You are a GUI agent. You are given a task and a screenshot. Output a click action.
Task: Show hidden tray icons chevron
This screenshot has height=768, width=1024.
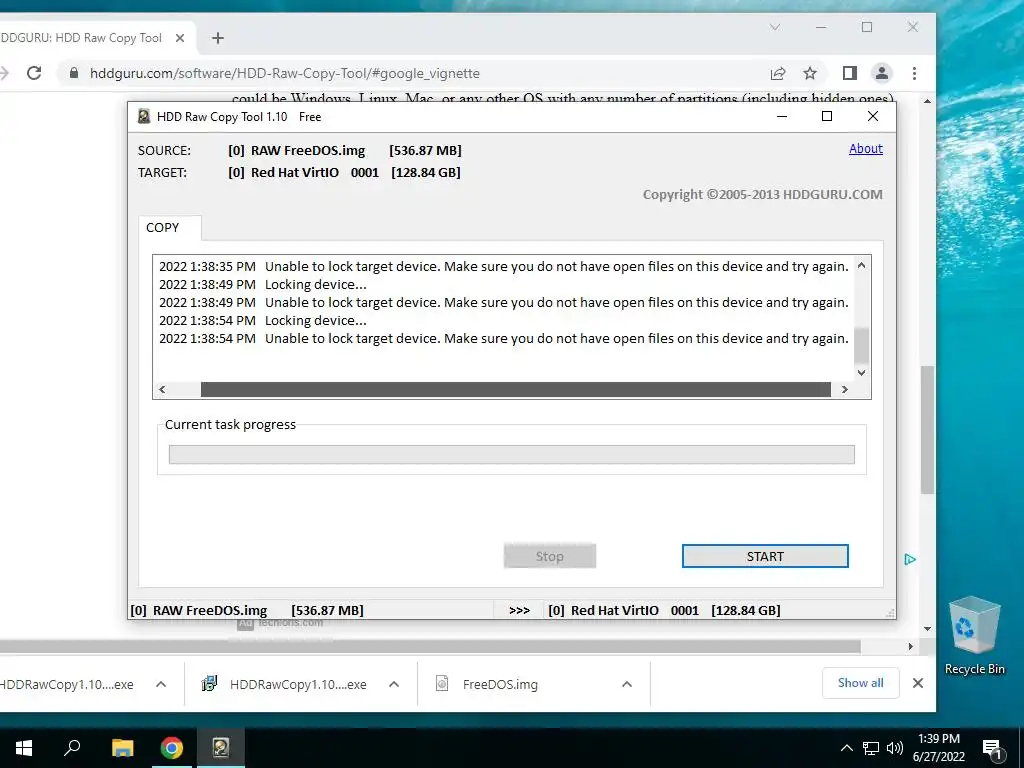[846, 748]
